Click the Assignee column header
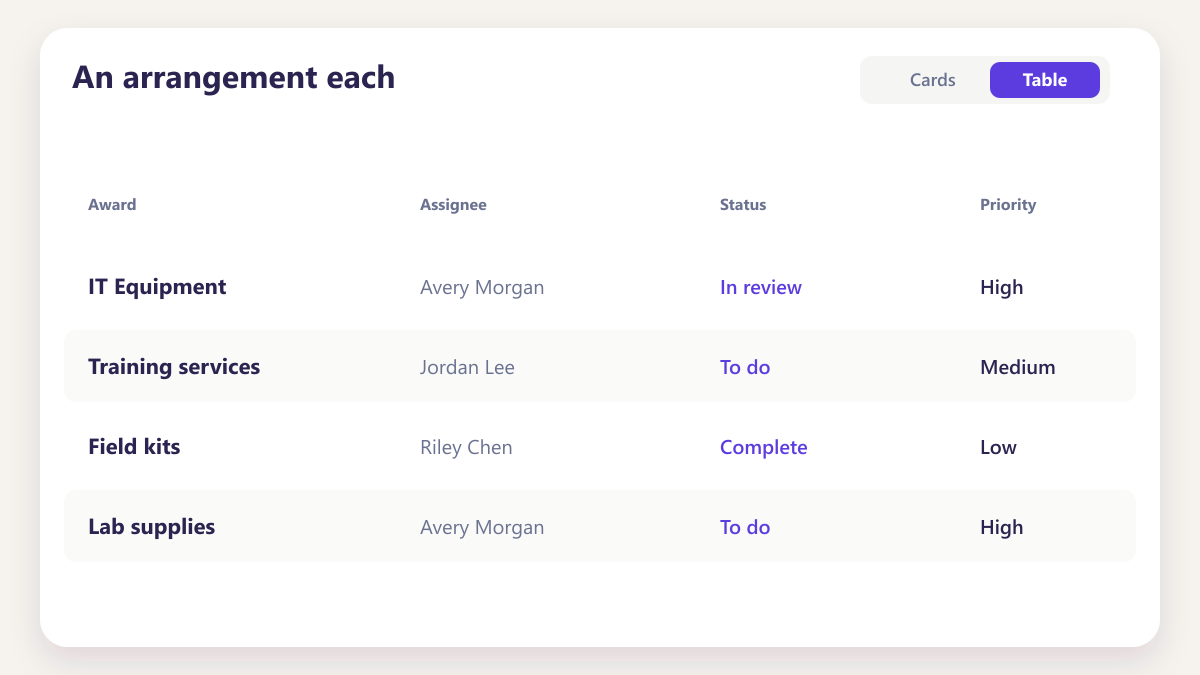Image resolution: width=1200 pixels, height=675 pixels. point(453,205)
